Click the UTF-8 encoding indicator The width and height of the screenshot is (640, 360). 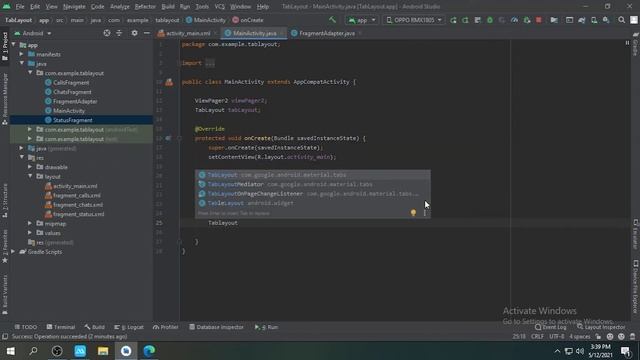coord(557,337)
